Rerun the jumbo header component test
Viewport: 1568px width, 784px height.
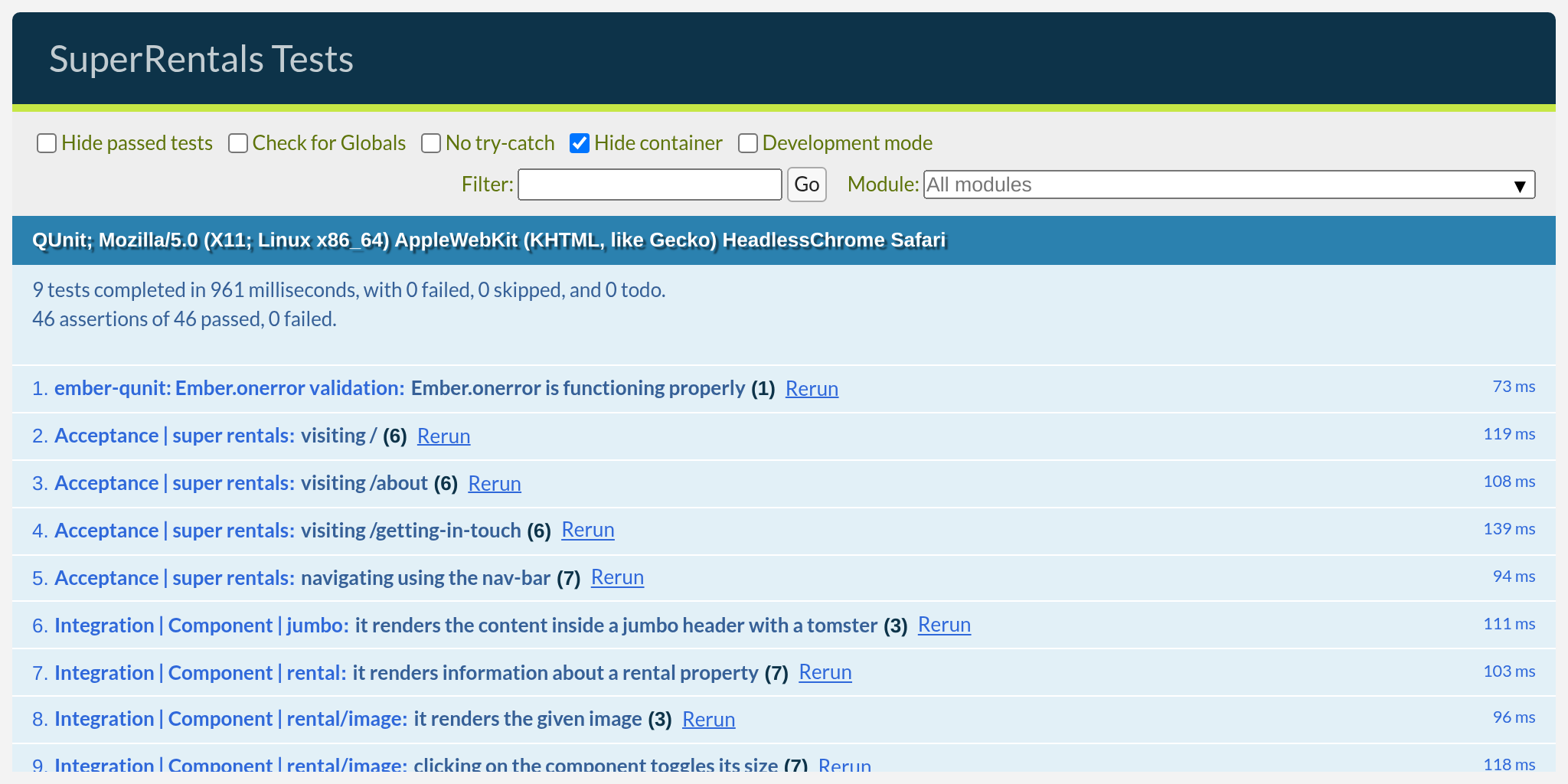tap(944, 625)
